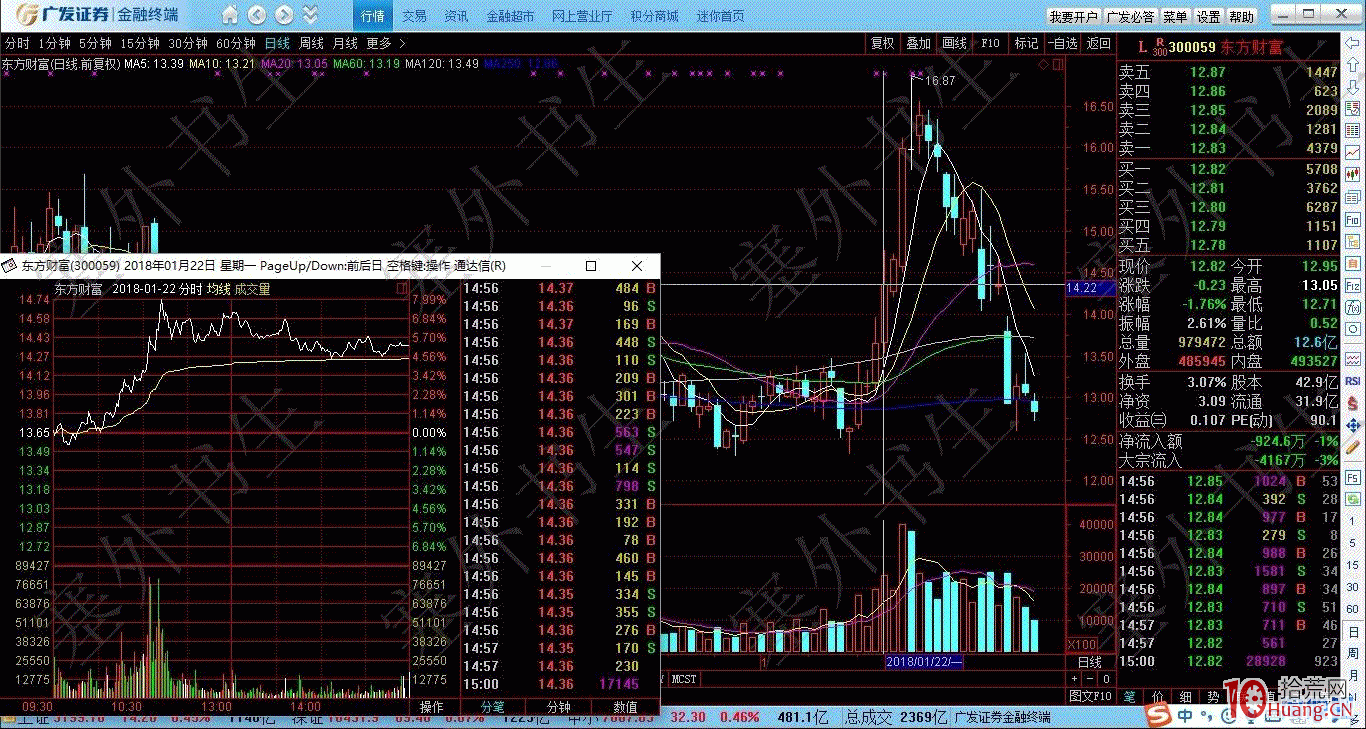
Task: Select the 分钟 tab in popup window
Action: pyautogui.click(x=558, y=706)
